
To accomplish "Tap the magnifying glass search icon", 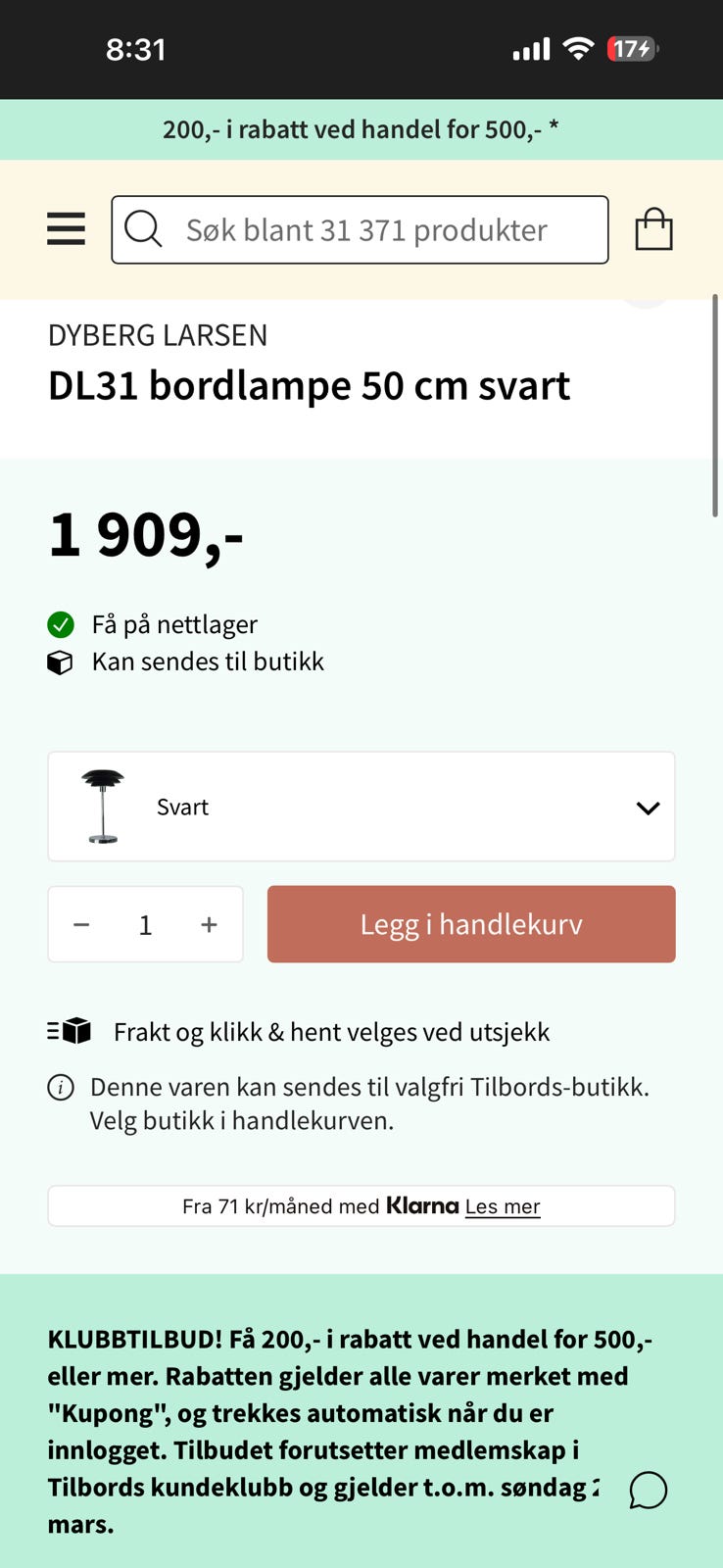I will pos(143,229).
